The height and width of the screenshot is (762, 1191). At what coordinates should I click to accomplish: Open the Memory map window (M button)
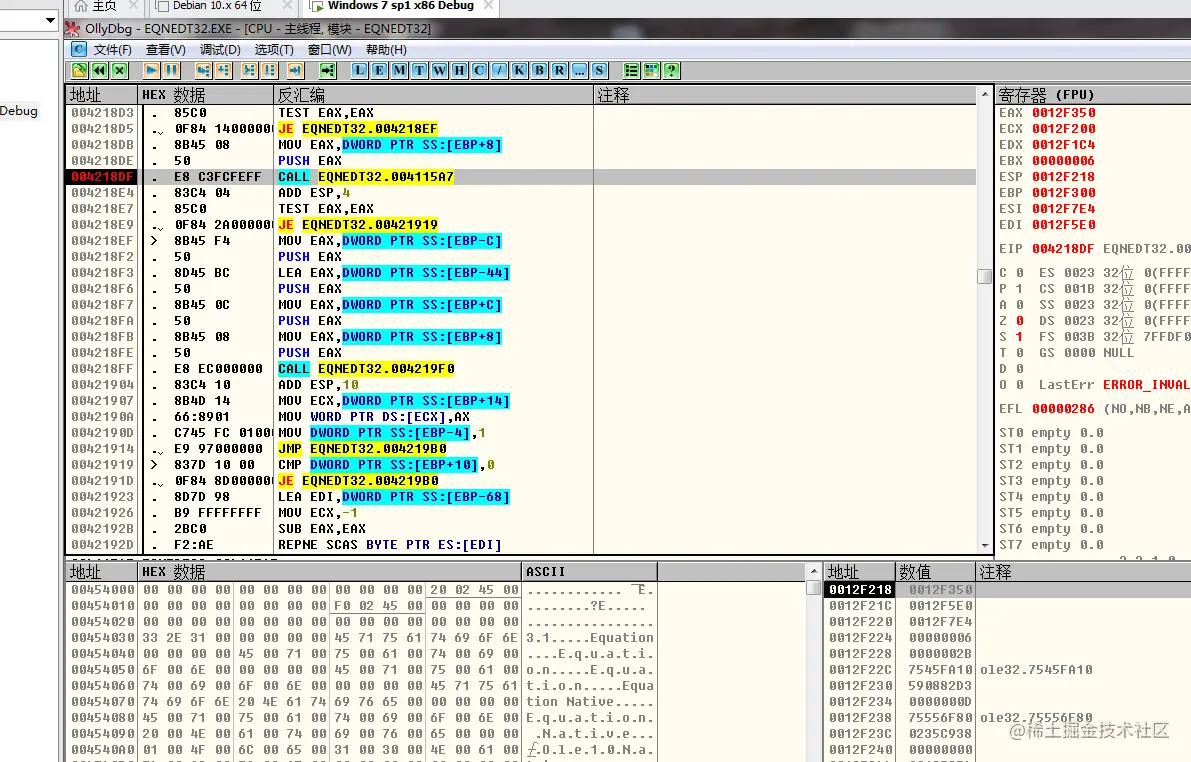point(400,71)
